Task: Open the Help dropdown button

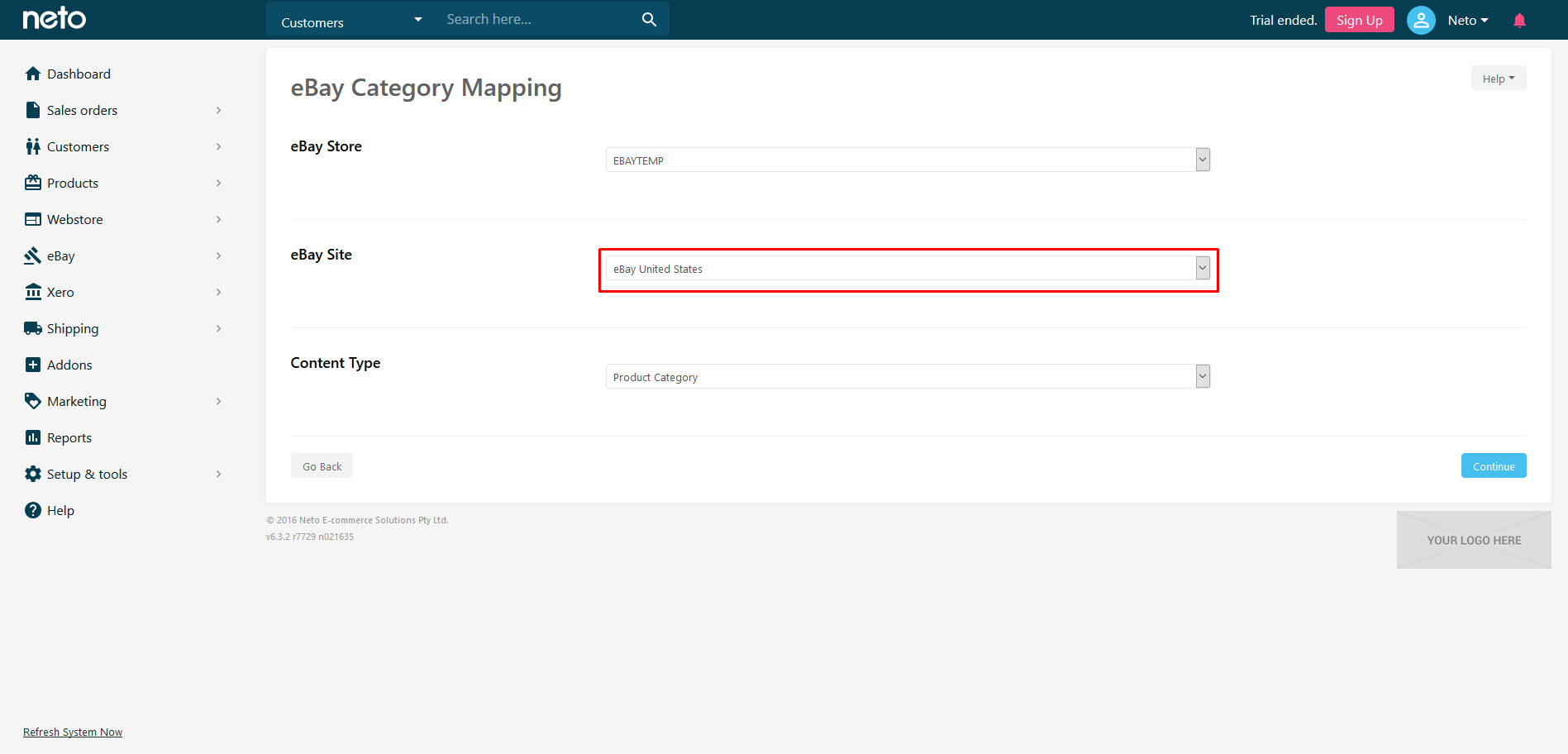Action: [x=1499, y=79]
